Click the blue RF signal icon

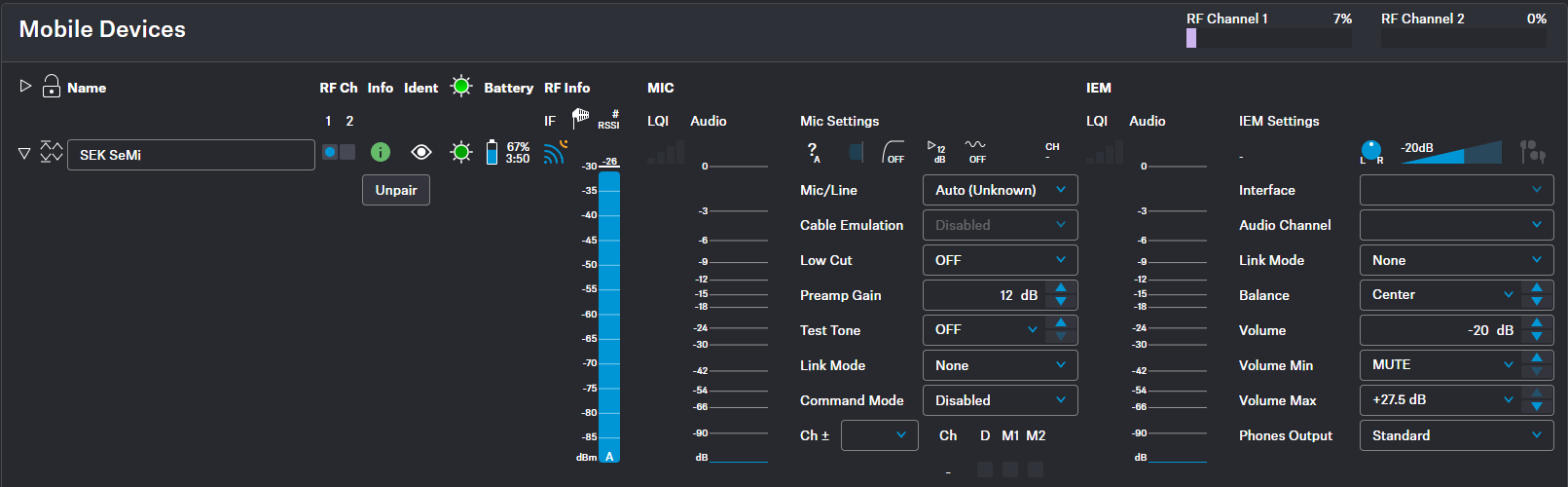555,152
